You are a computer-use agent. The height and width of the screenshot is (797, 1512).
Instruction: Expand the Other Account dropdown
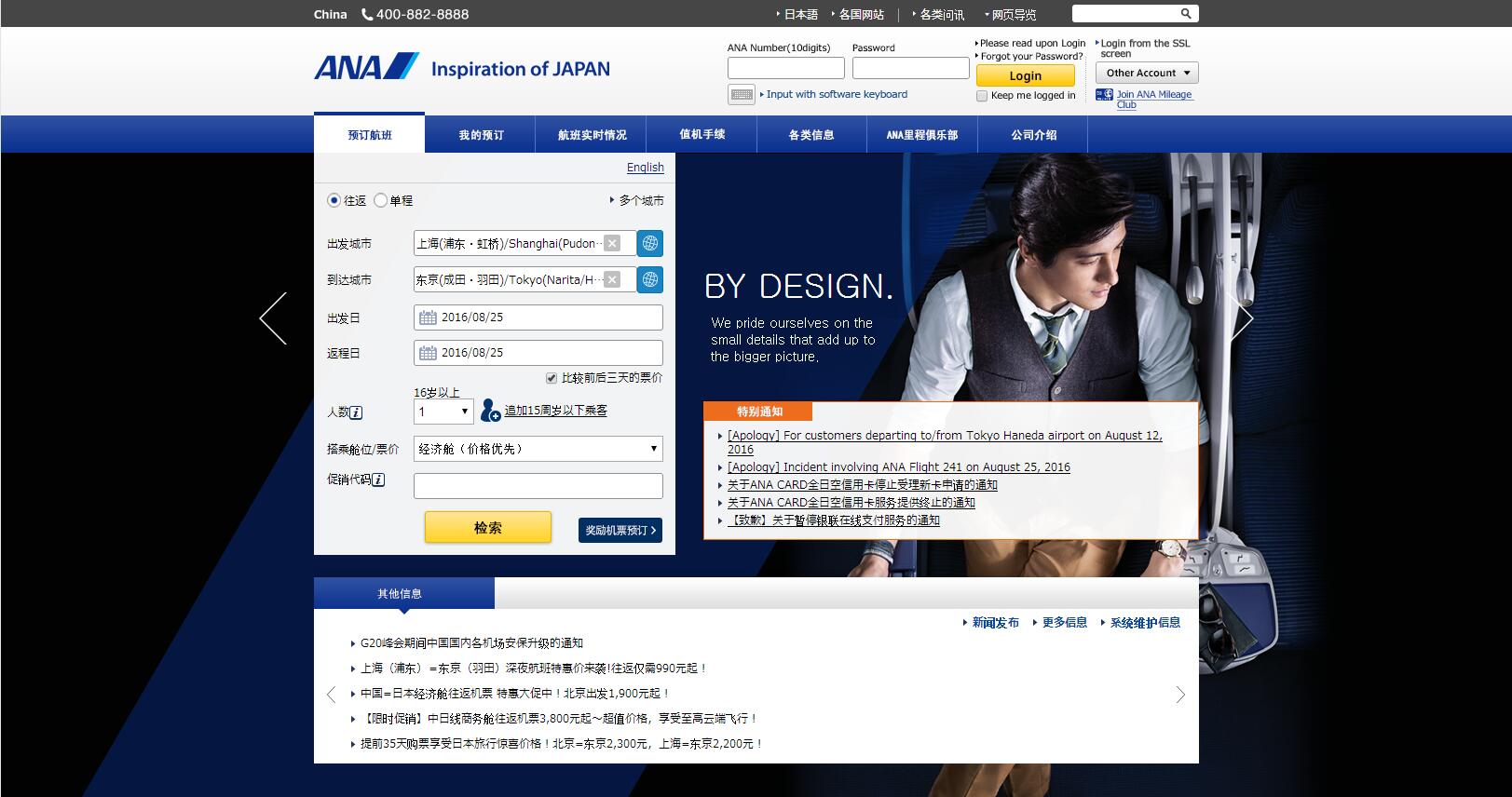coord(1147,73)
